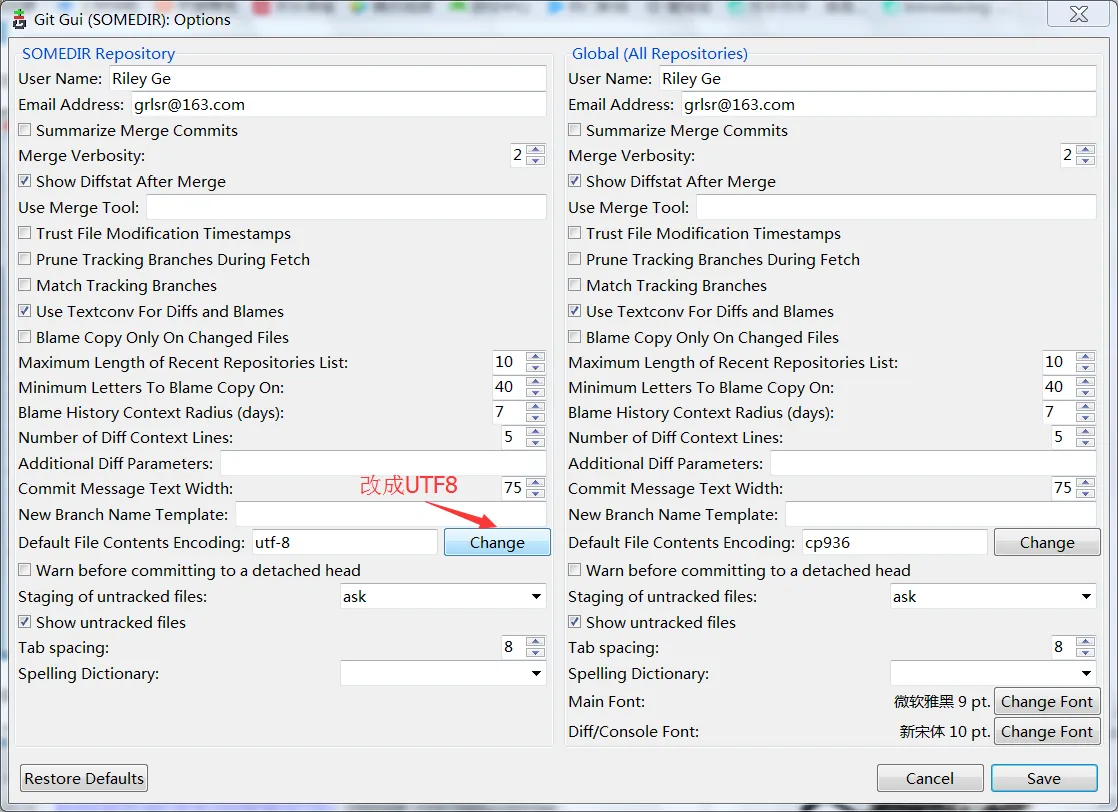
Task: Toggle Summarize Merge Commits in Global settings
Action: 575,130
